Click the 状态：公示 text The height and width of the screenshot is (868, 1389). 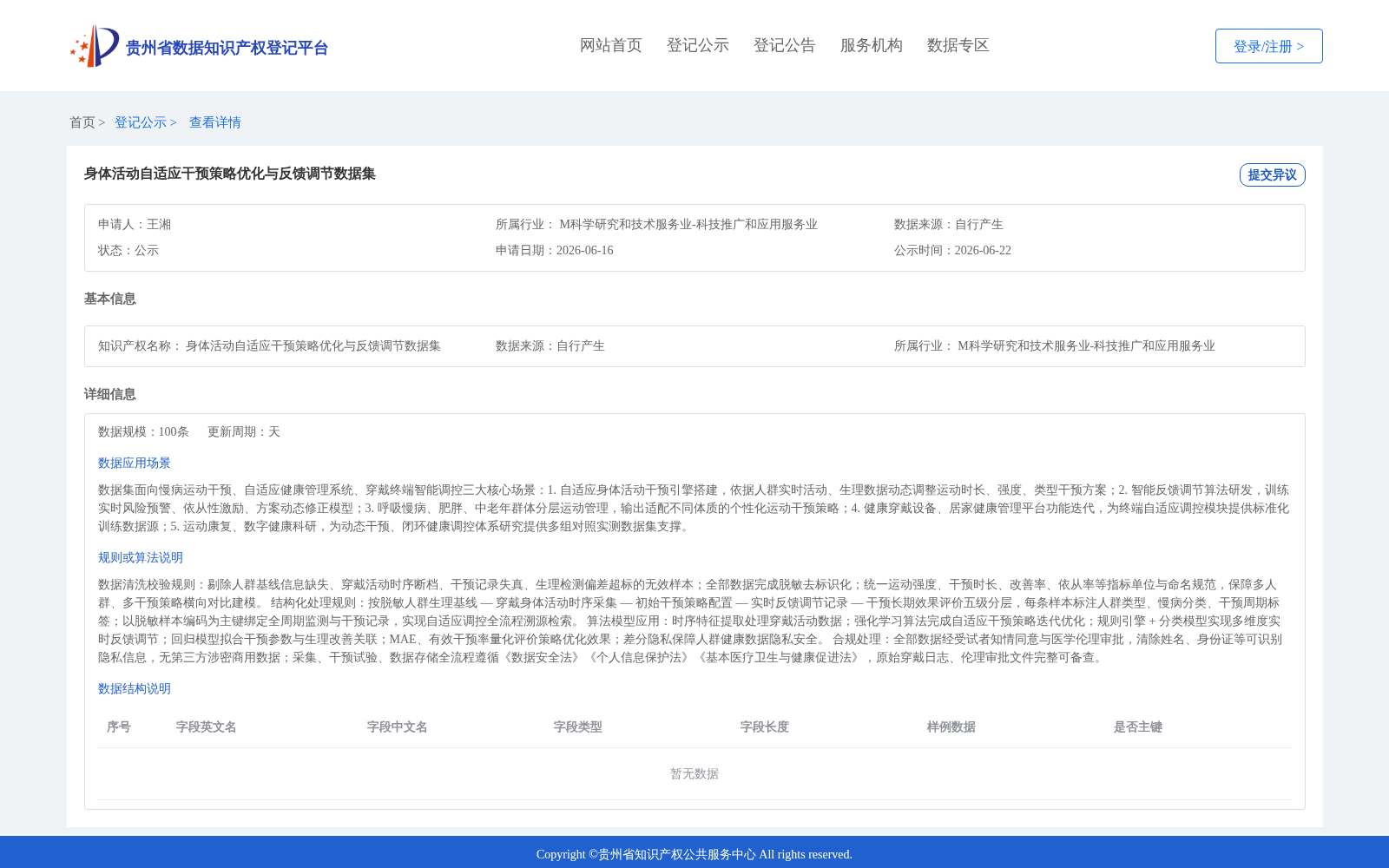(128, 250)
